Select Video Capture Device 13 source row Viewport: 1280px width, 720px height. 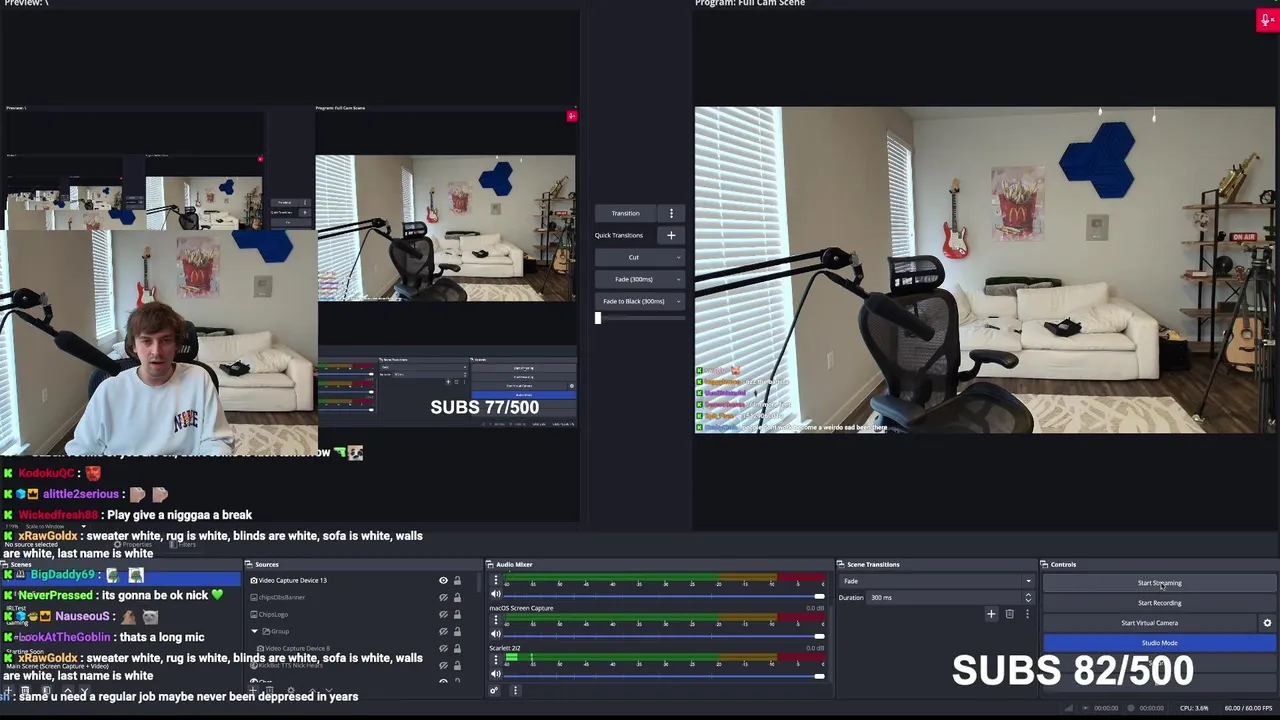[x=355, y=580]
